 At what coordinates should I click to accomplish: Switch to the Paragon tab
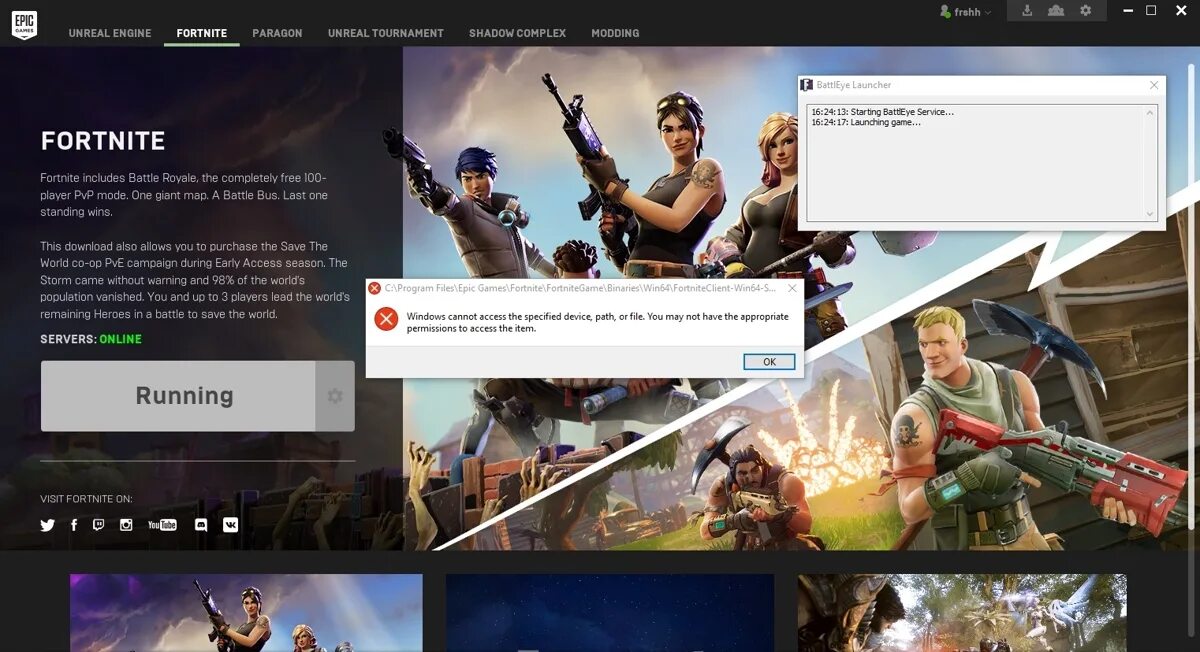[277, 33]
